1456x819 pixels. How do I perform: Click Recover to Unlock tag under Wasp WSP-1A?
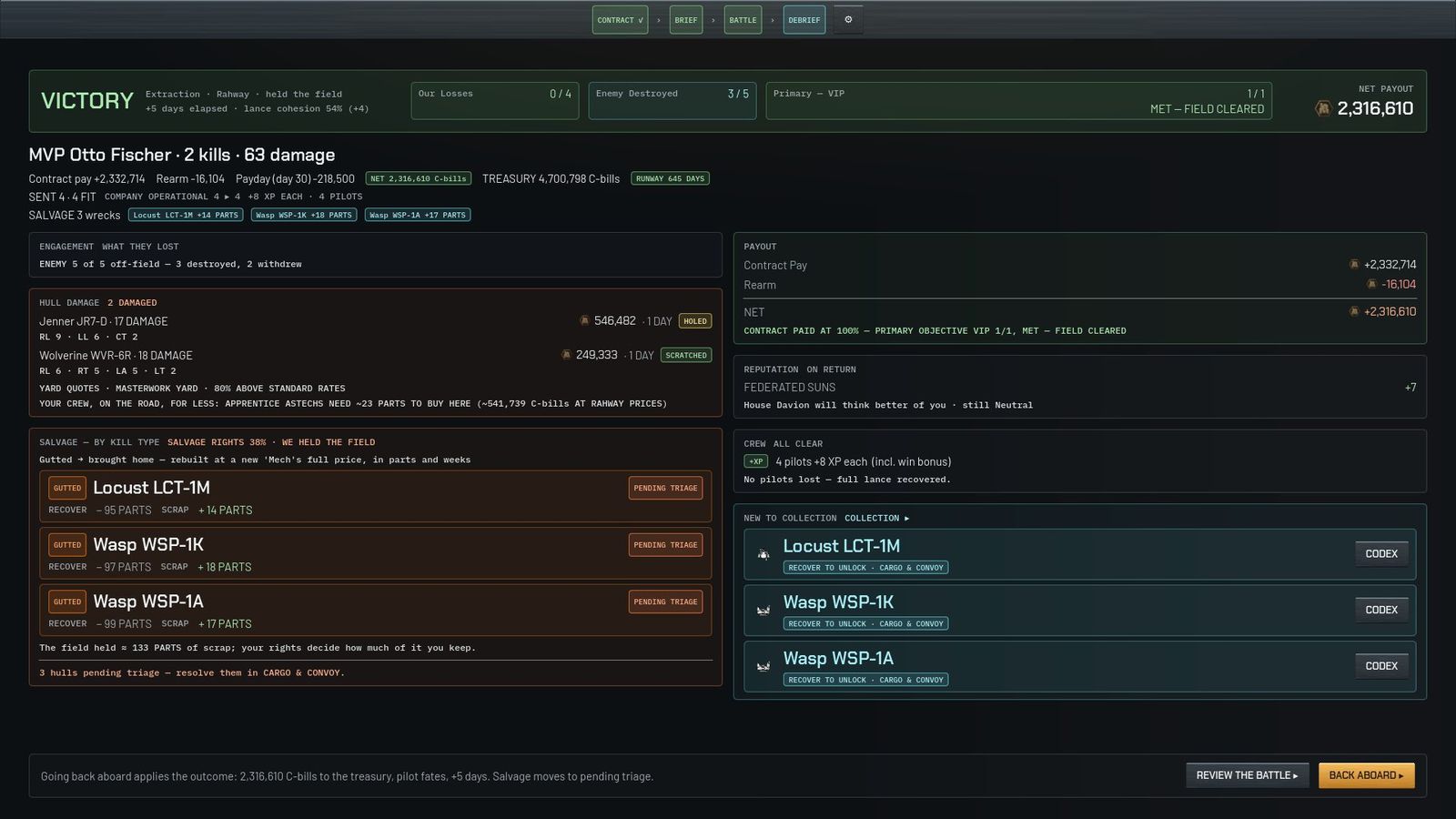(865, 680)
